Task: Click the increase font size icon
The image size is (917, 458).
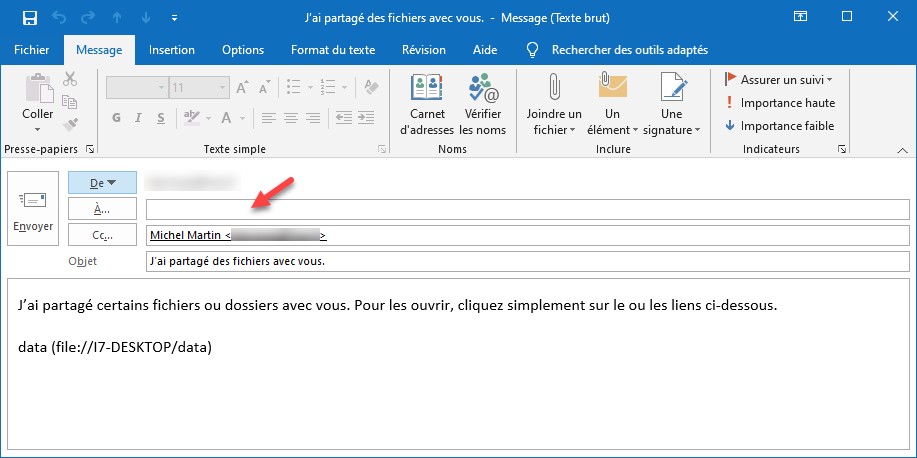Action: [242, 88]
